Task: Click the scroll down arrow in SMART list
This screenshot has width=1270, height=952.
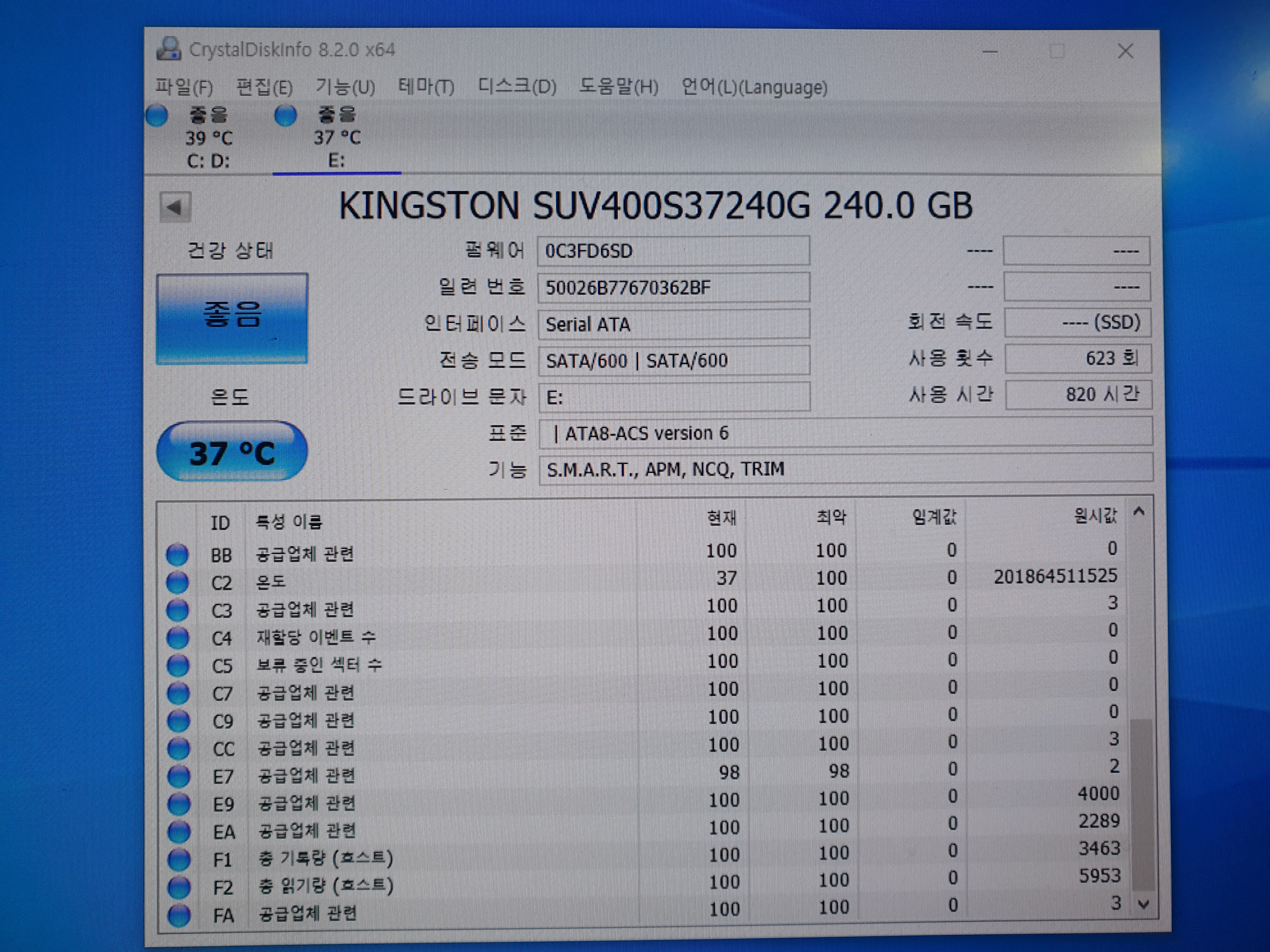Action: pyautogui.click(x=1144, y=904)
